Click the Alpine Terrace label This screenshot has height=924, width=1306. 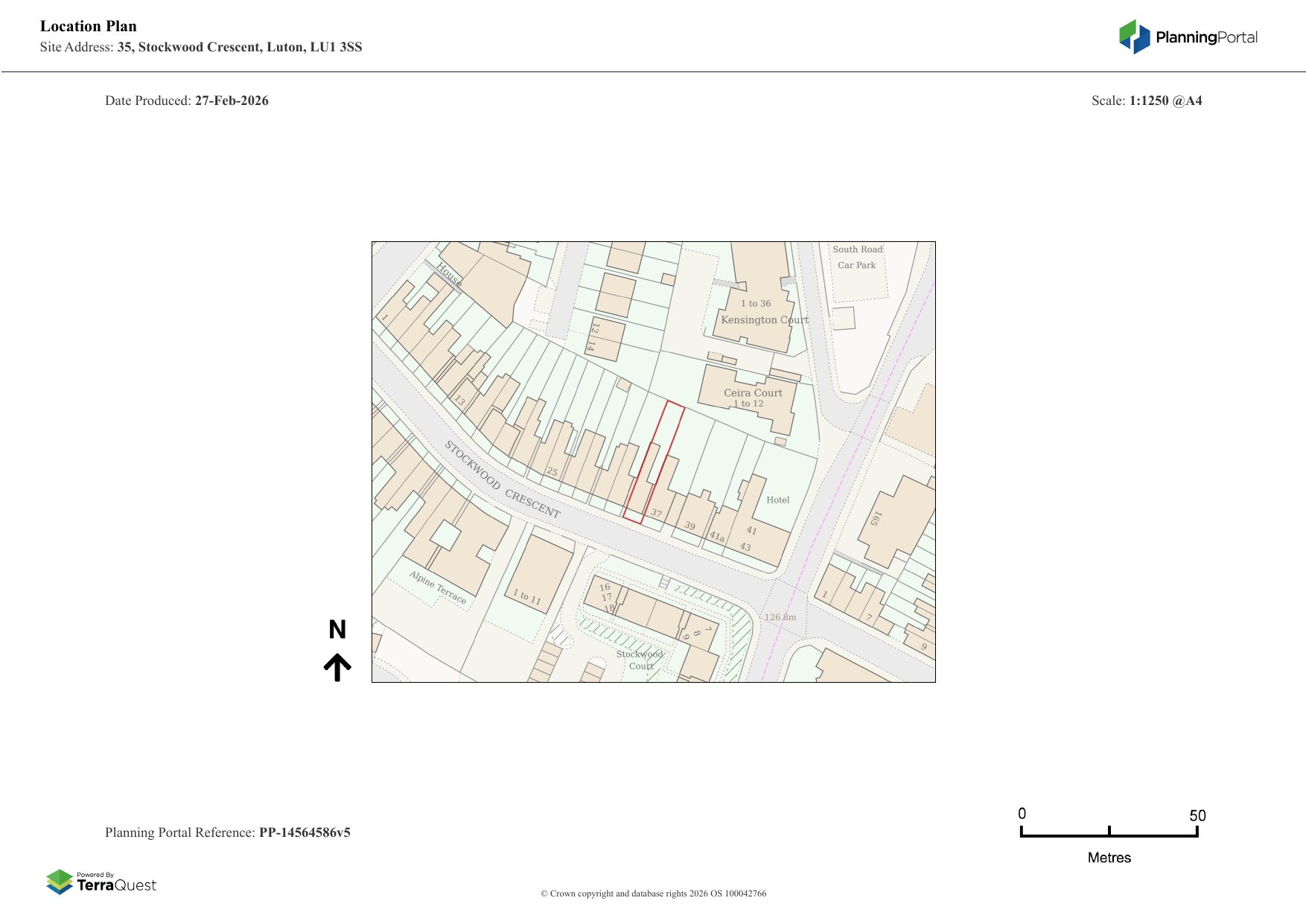[x=438, y=587]
